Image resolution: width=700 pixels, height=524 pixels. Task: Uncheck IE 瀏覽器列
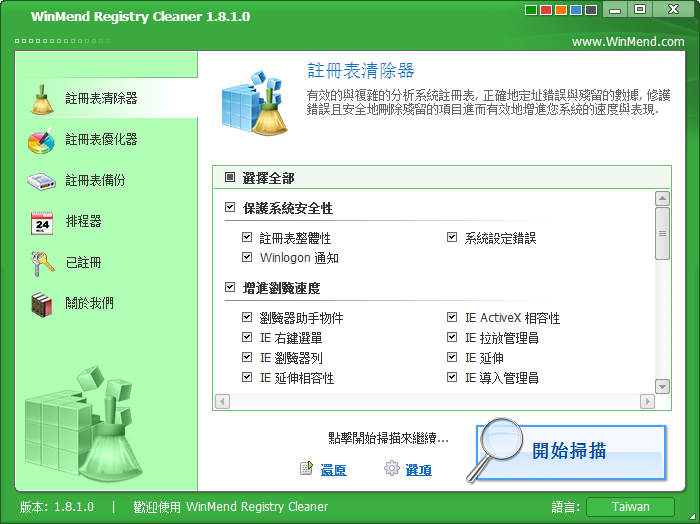[x=247, y=357]
